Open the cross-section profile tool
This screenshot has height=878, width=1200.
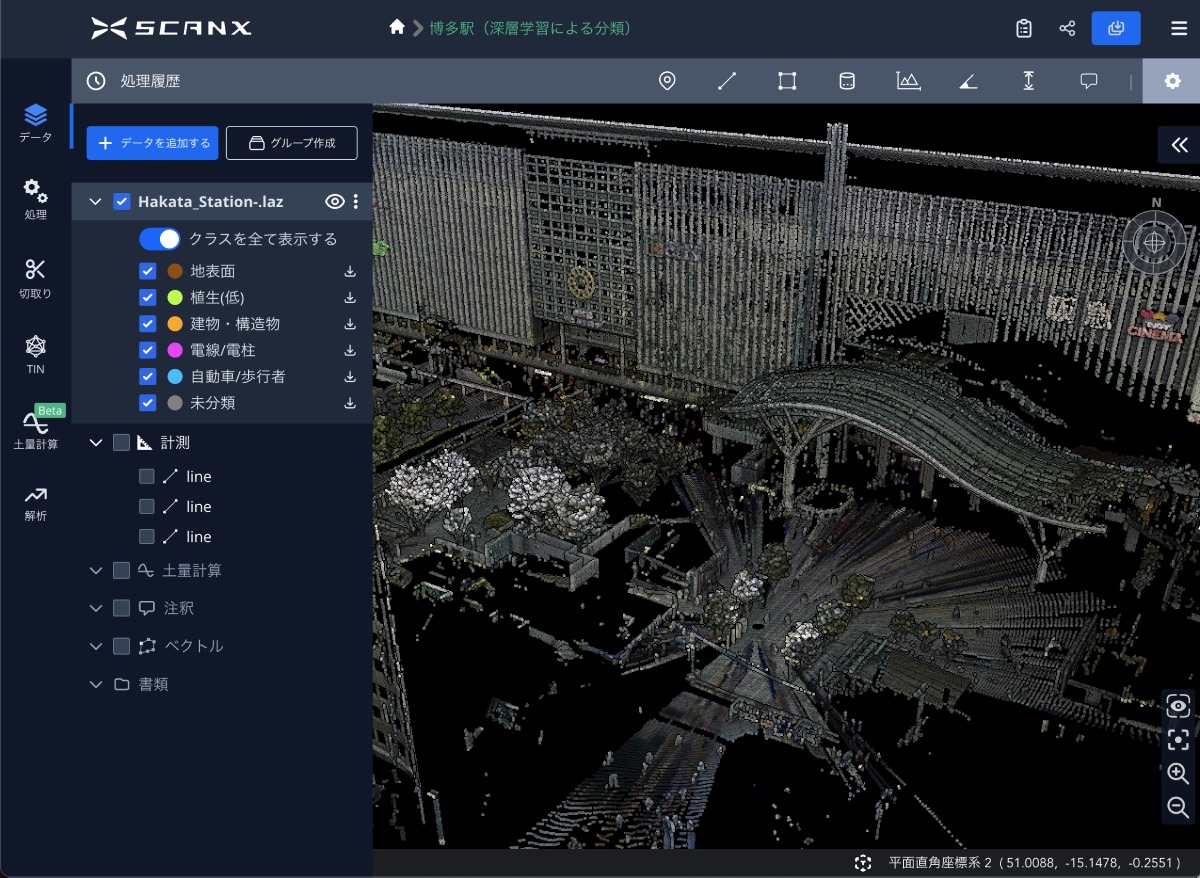click(x=908, y=81)
